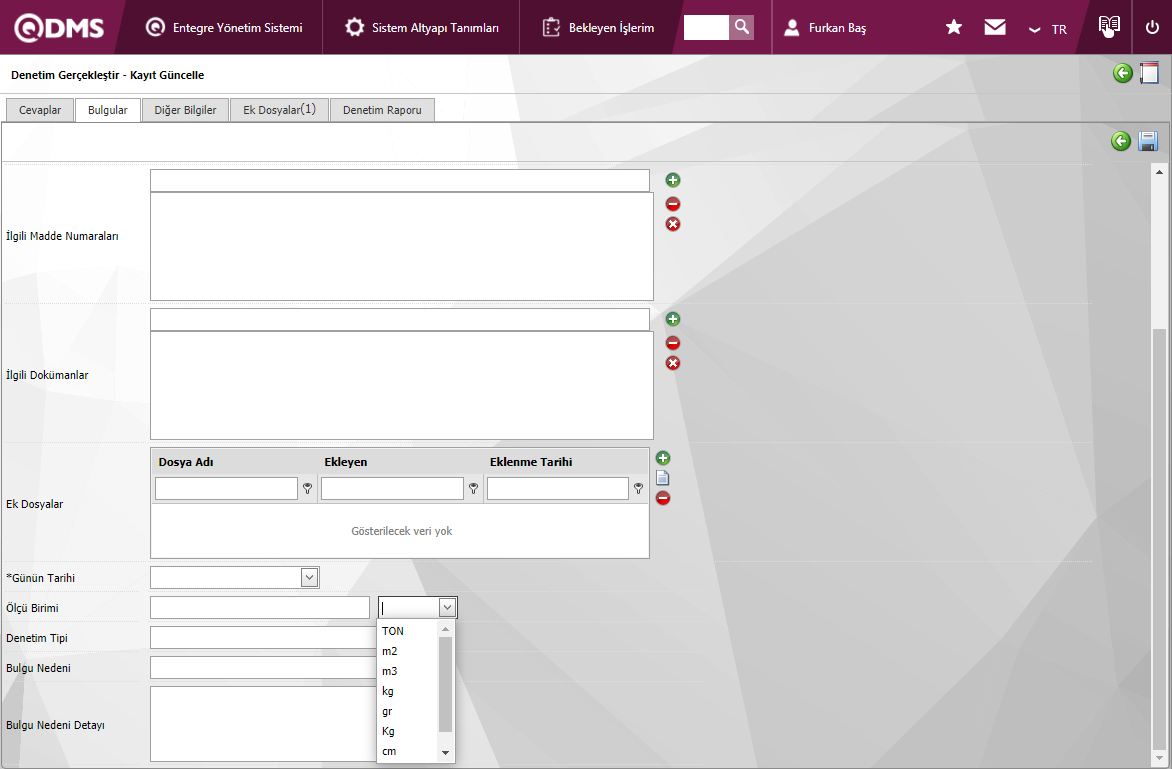Open Bekleyen İşlerim menu
Screen dimensions: 1172x769
pos(598,28)
